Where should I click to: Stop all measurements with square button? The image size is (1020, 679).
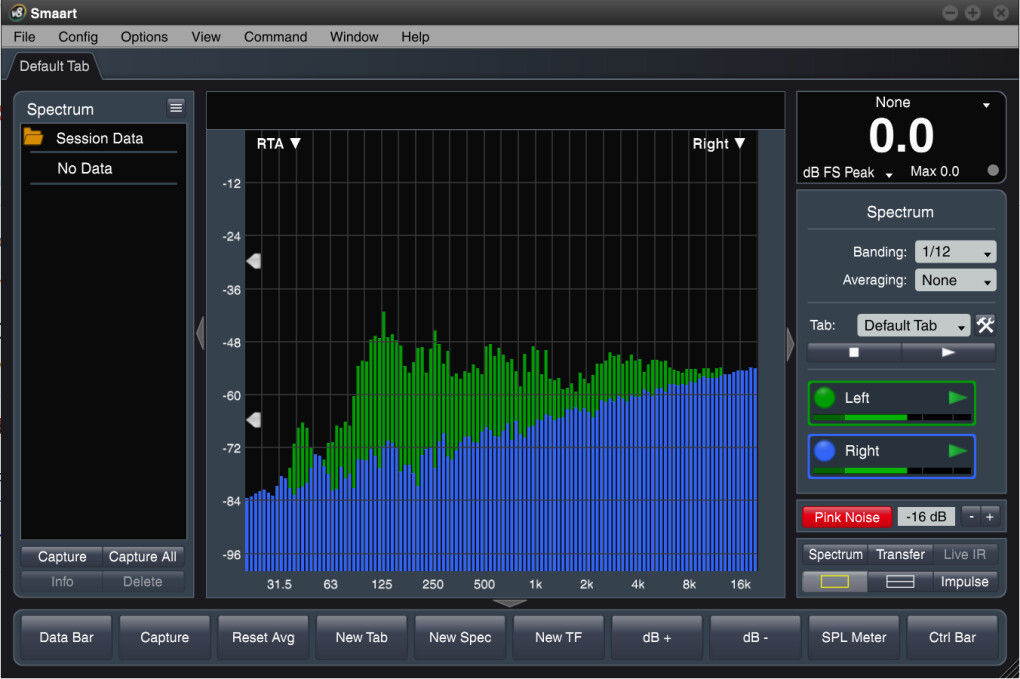[x=854, y=352]
